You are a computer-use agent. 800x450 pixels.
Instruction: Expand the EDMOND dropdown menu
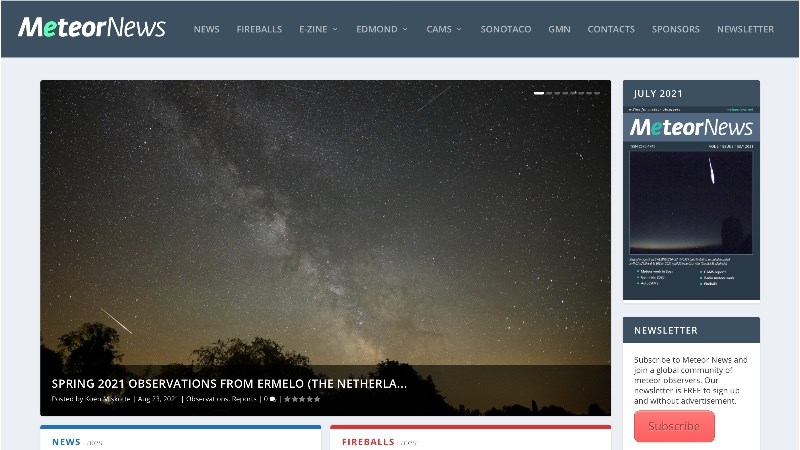(x=381, y=29)
